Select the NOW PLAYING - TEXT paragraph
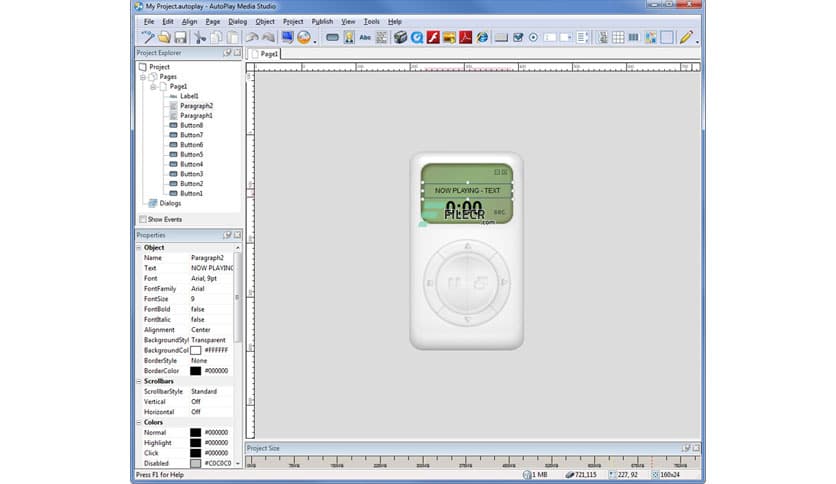 pos(467,190)
